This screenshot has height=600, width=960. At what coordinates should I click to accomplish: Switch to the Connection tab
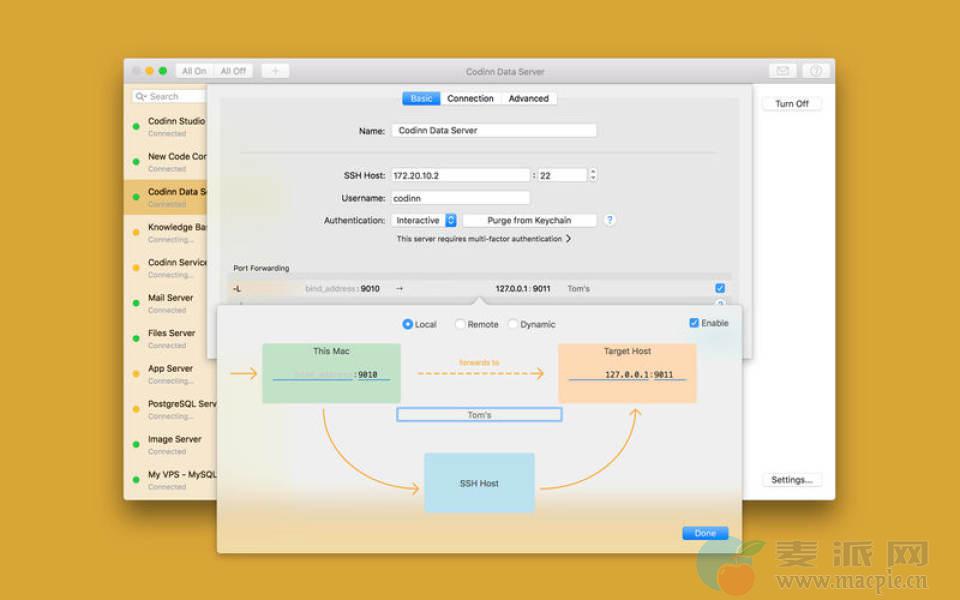coord(470,98)
